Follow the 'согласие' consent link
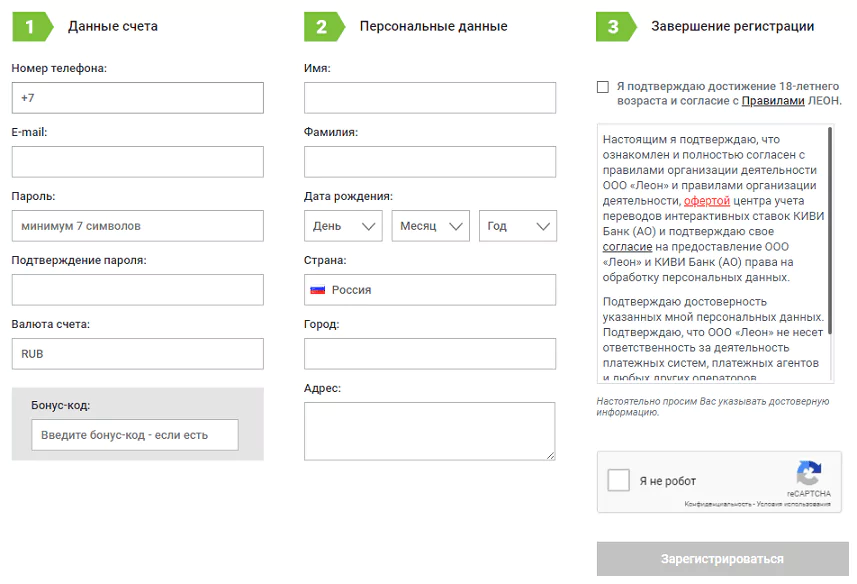 click(627, 246)
